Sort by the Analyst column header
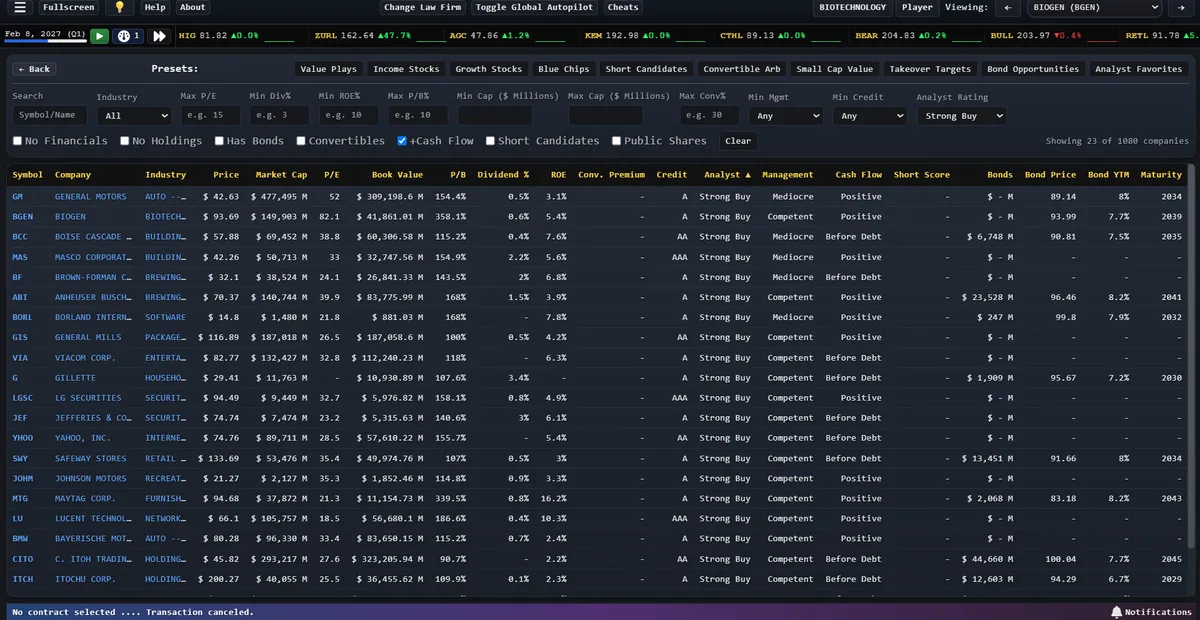1200x620 pixels. click(726, 175)
